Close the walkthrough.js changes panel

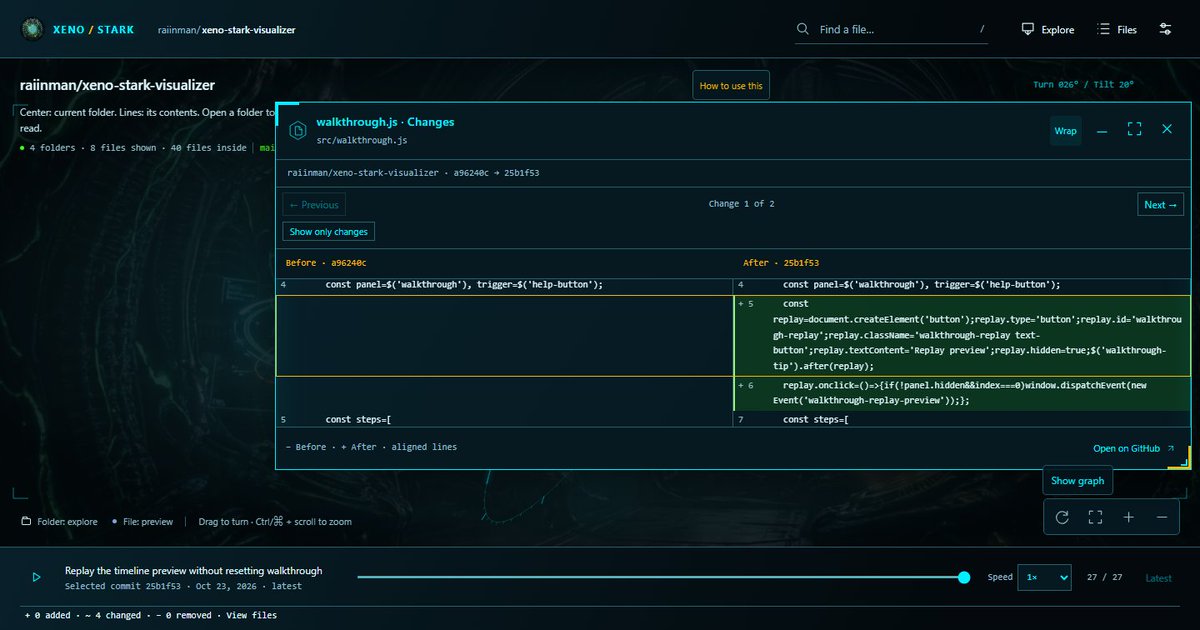(1167, 130)
